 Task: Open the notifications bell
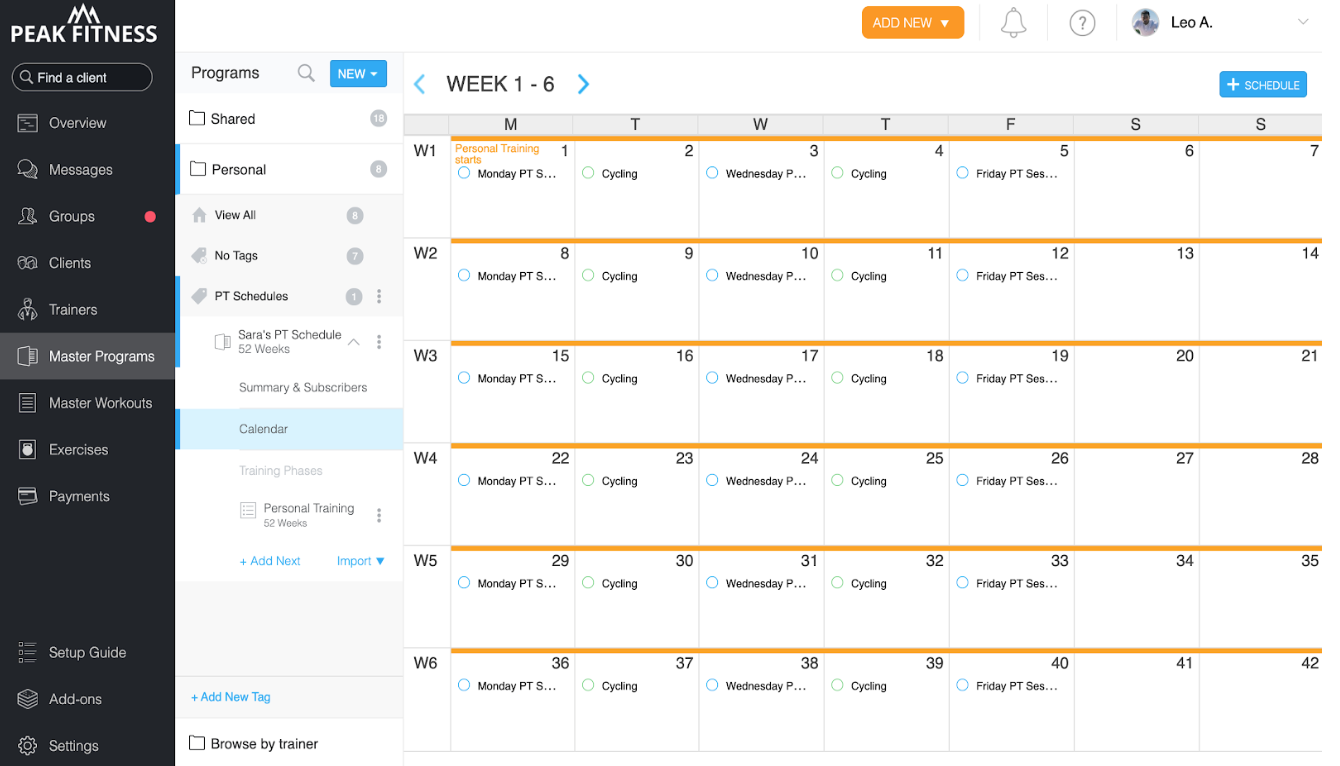1013,22
